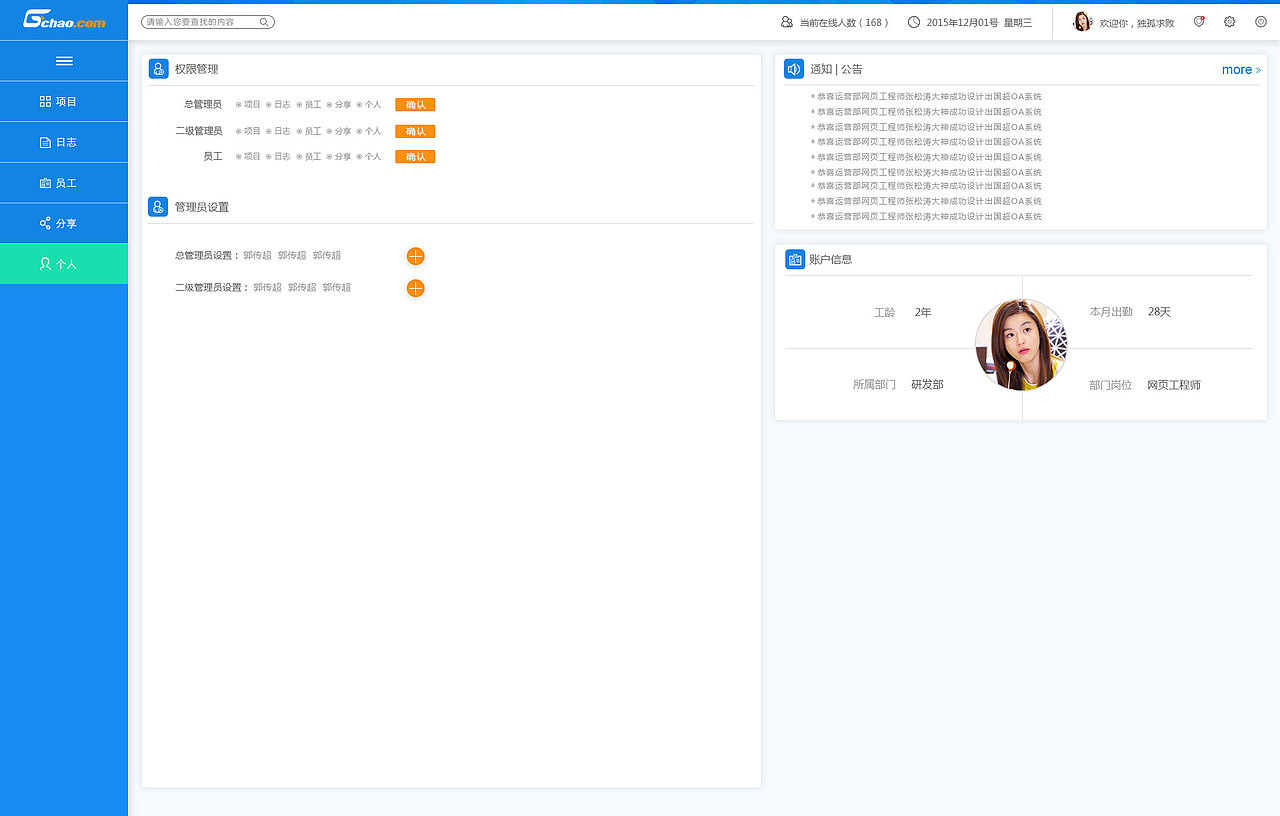Add a 二级管理员 with the plus button
Viewport: 1280px width, 816px height.
point(416,288)
